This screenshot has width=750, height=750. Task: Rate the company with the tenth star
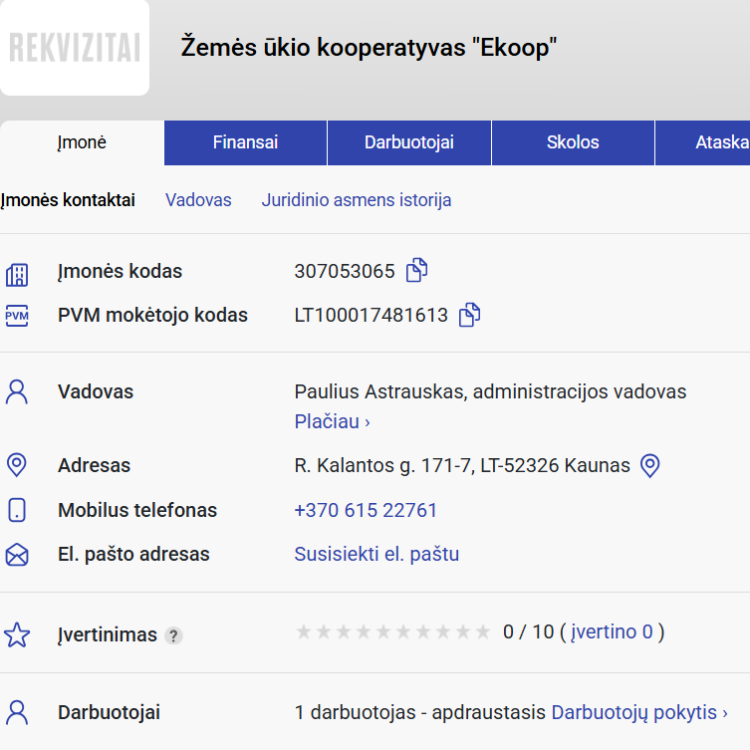pyautogui.click(x=483, y=632)
